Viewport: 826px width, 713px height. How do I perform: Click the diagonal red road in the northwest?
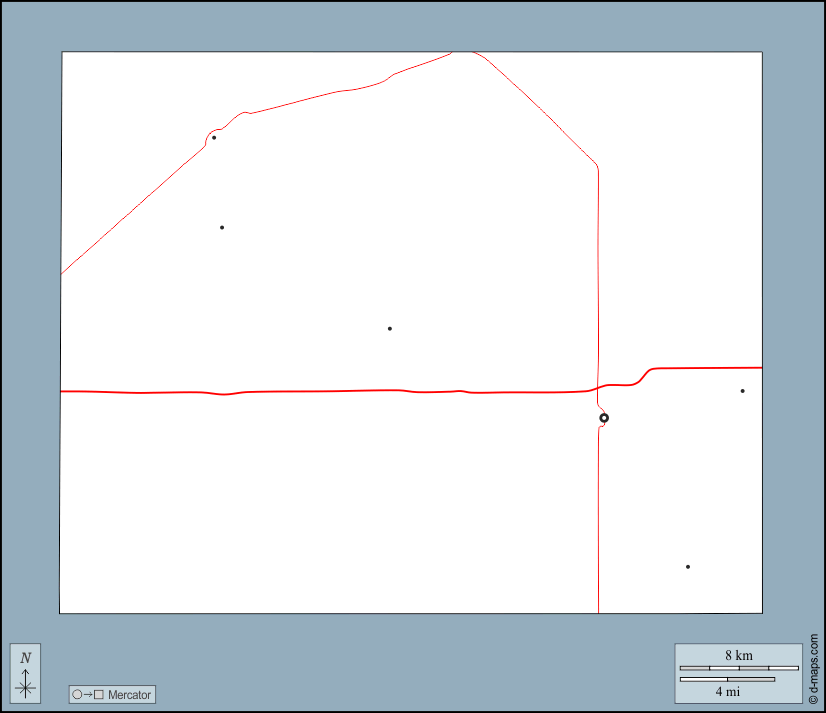[130, 211]
